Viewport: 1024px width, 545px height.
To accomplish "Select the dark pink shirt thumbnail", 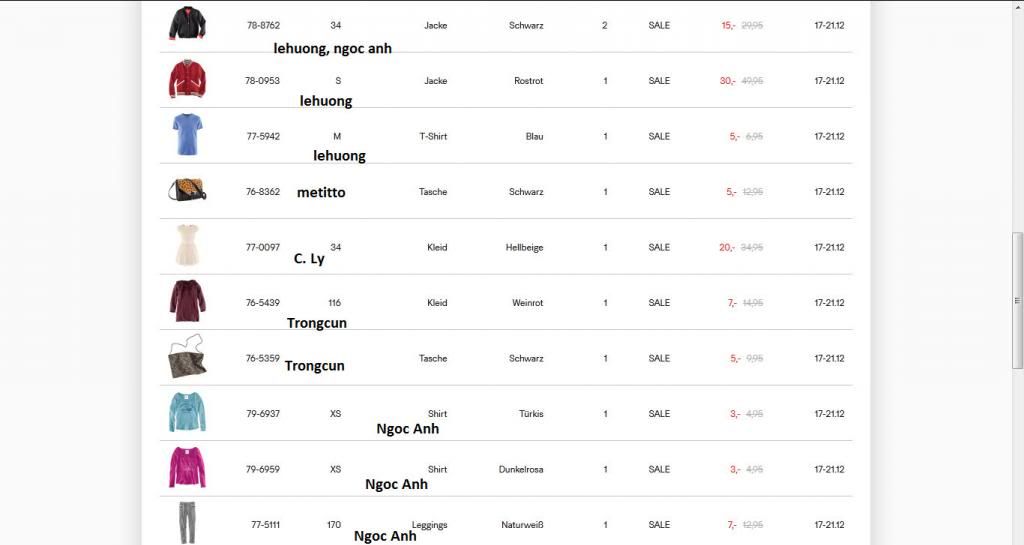I will 187,468.
